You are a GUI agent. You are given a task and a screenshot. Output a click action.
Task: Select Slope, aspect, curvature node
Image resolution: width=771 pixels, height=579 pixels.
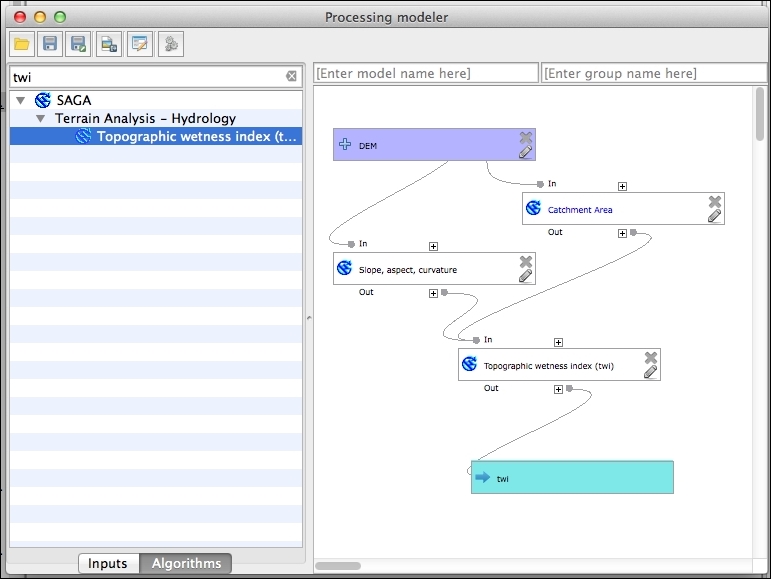(x=434, y=269)
